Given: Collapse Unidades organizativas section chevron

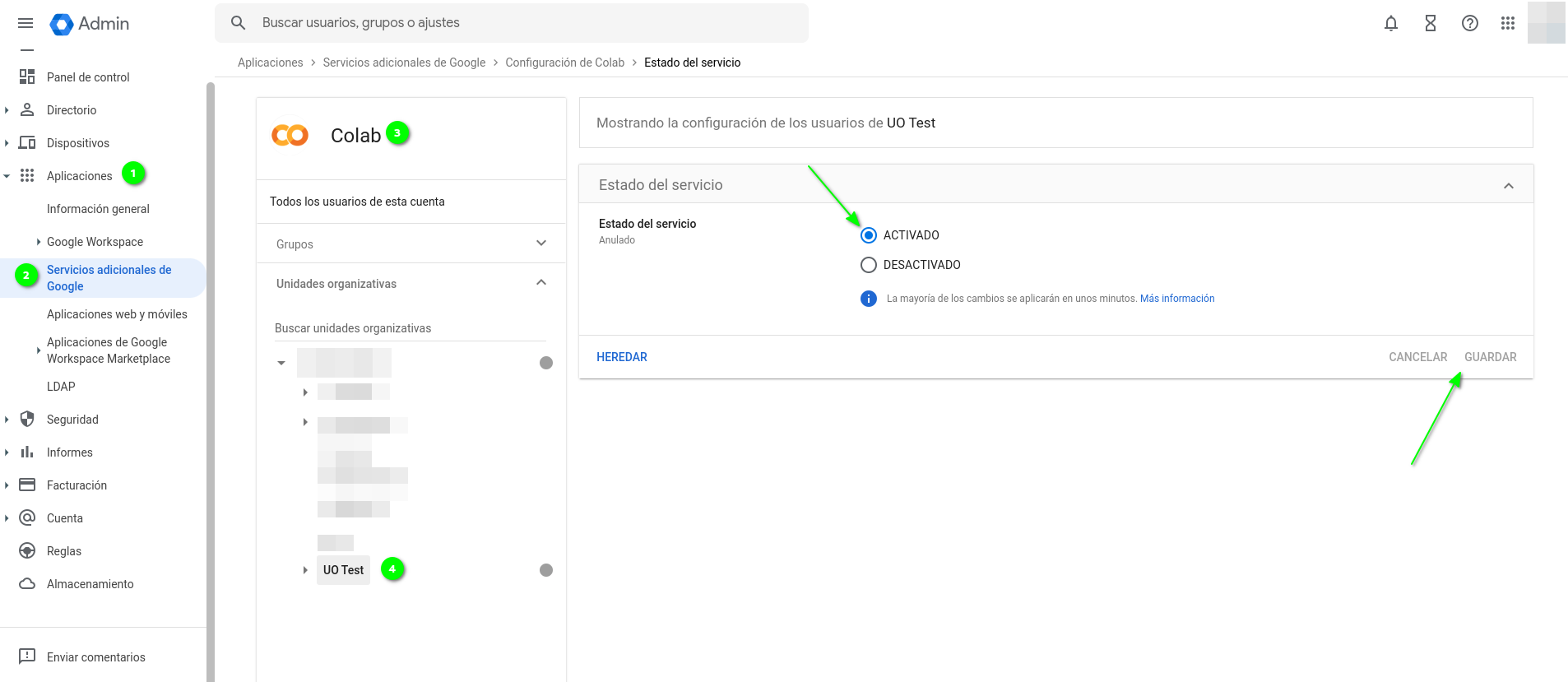Looking at the screenshot, I should pos(541,282).
